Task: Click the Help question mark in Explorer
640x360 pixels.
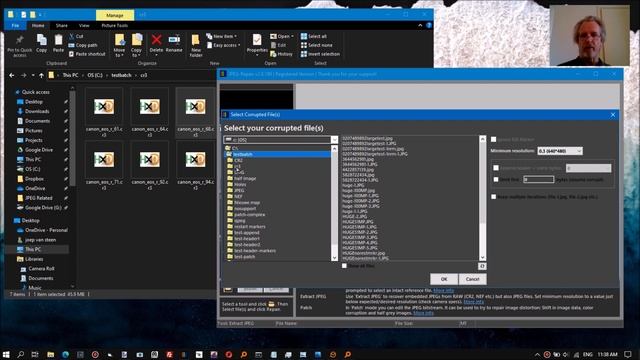Action: pyautogui.click(x=429, y=25)
